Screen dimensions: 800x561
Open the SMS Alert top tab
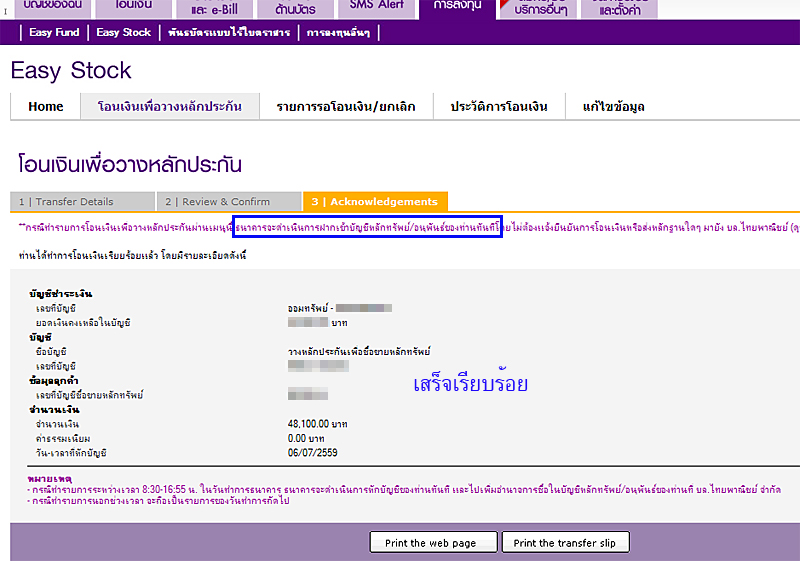click(377, 7)
